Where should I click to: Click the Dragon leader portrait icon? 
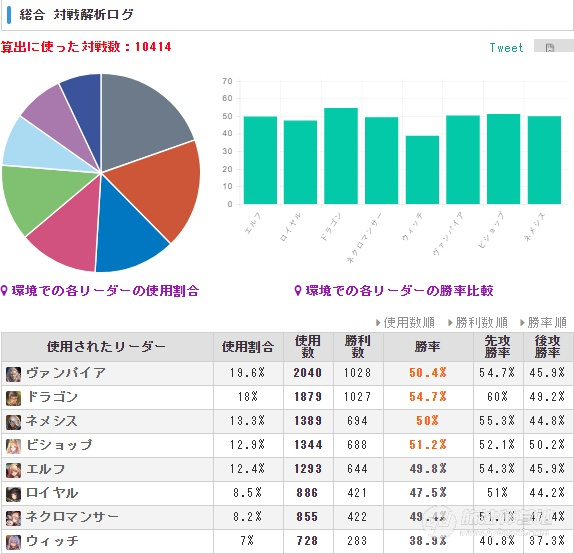(13, 398)
